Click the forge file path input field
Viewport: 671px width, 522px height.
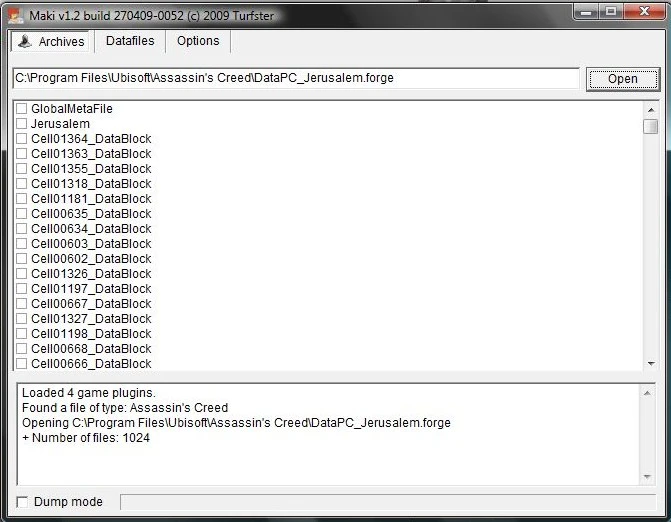click(x=296, y=78)
